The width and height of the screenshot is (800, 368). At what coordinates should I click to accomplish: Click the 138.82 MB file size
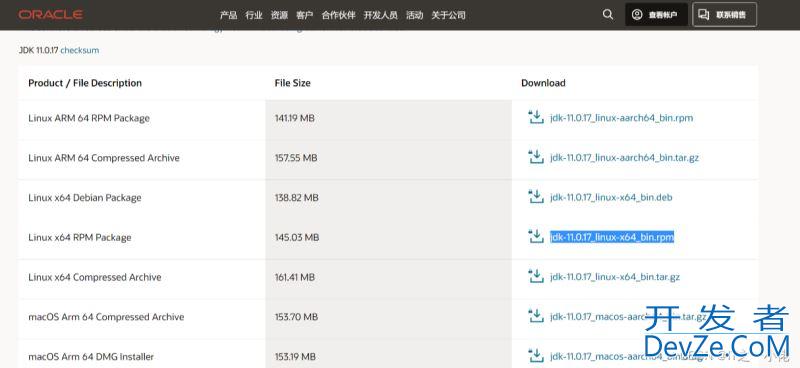(x=296, y=198)
